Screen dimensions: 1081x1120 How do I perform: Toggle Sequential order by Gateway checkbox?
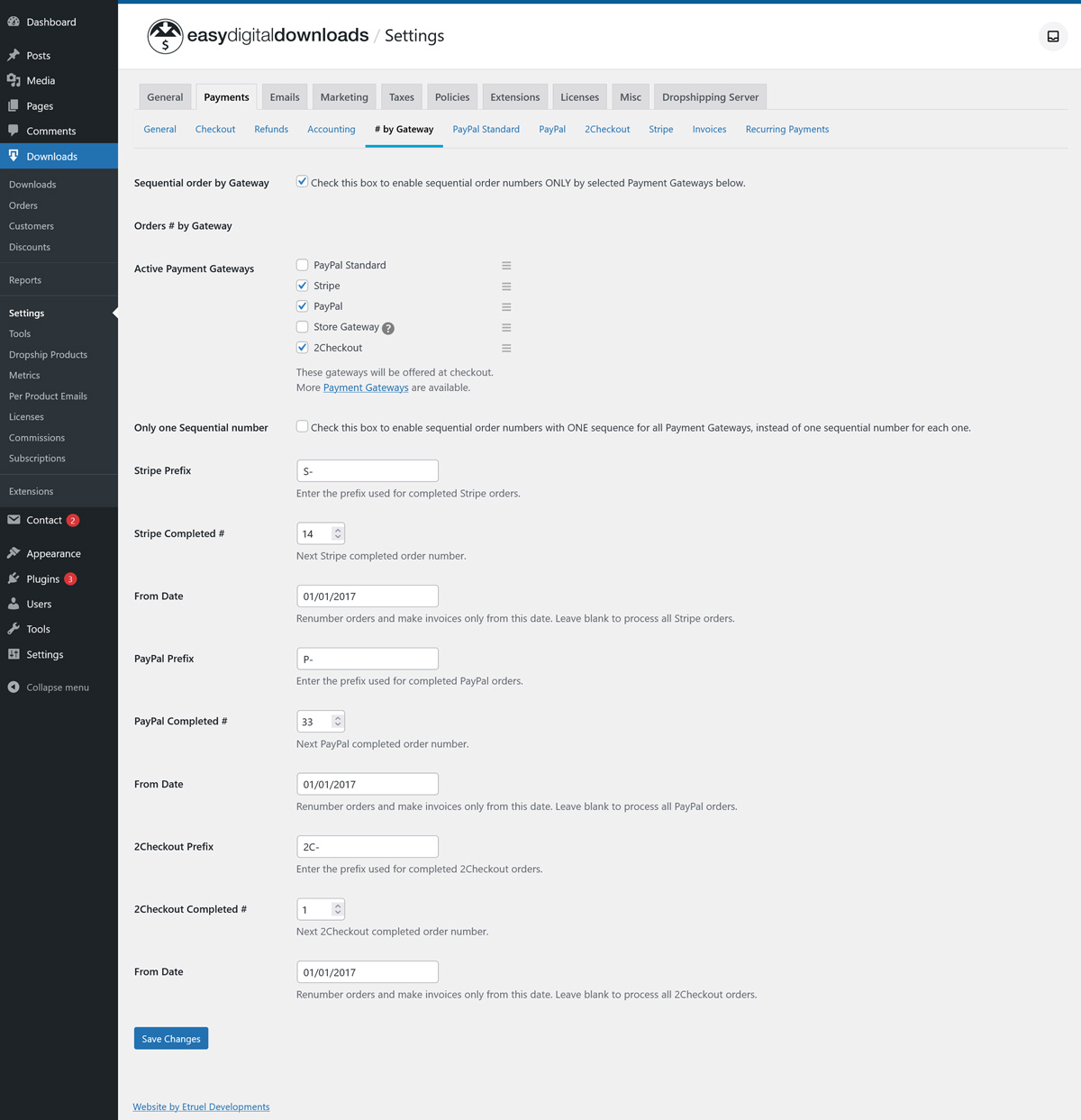tap(302, 181)
